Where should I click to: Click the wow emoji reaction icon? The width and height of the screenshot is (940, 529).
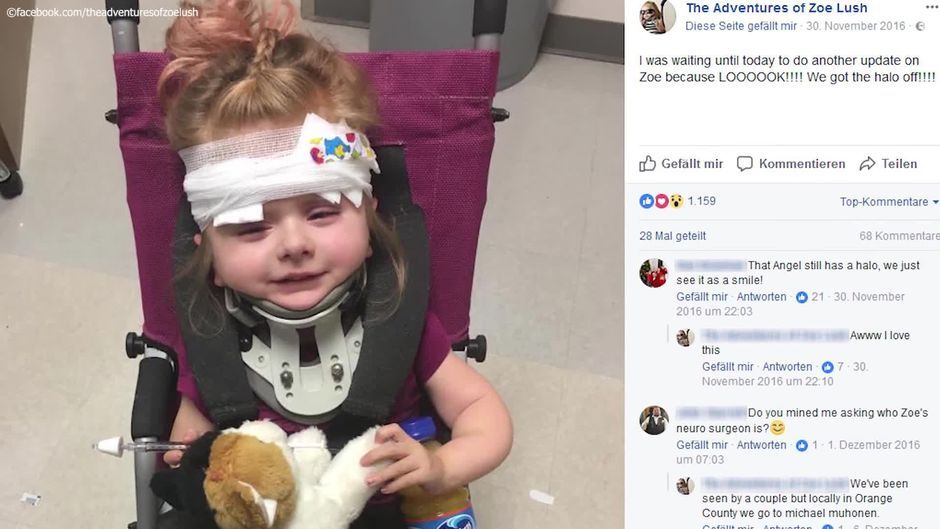point(676,201)
